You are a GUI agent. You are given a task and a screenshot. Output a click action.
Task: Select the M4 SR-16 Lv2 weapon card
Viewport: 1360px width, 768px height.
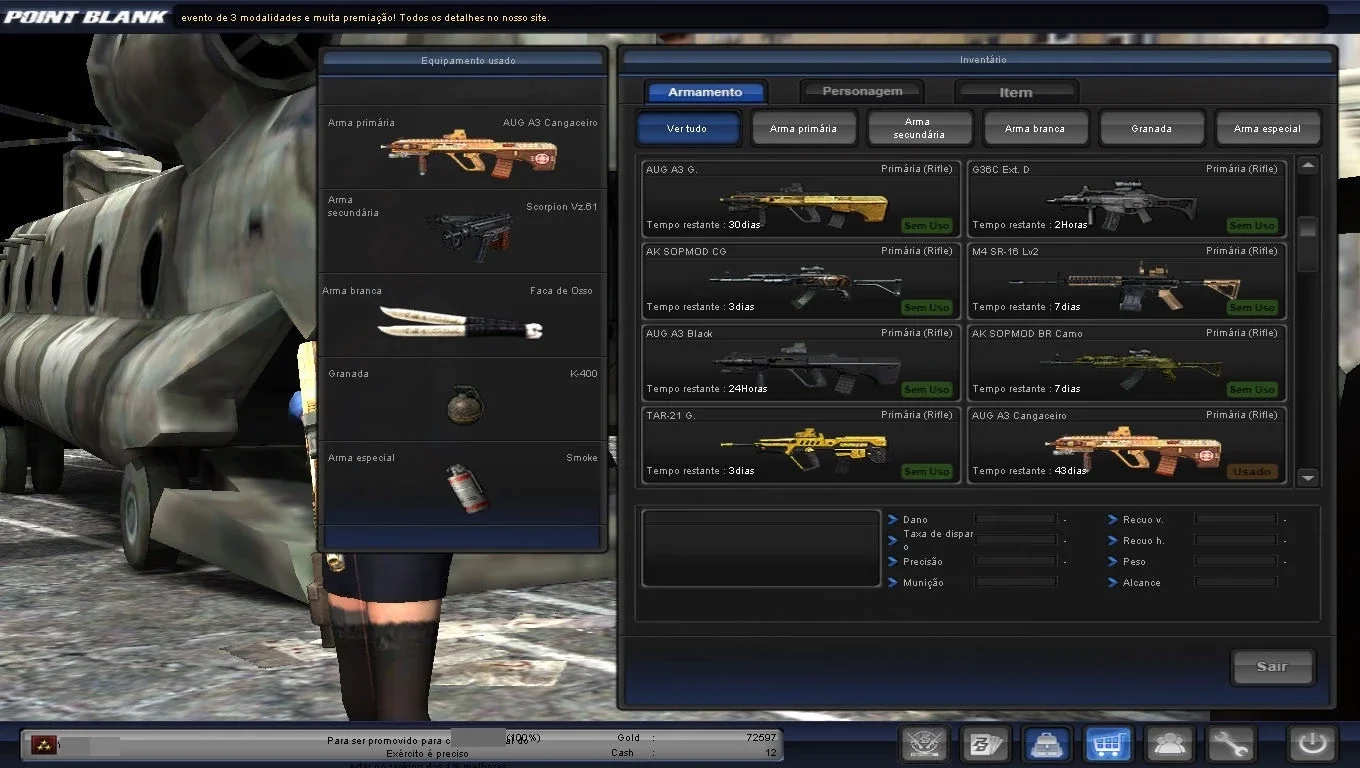click(1126, 280)
